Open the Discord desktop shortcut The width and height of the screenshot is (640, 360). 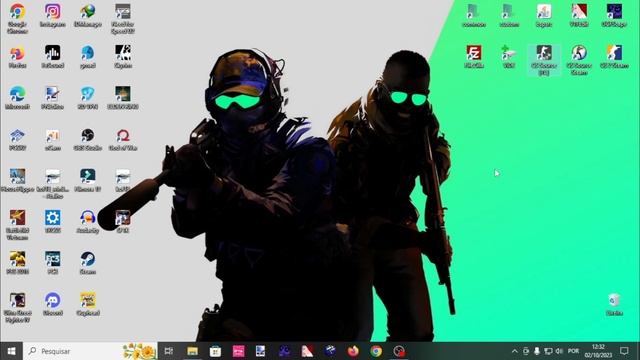(x=53, y=304)
